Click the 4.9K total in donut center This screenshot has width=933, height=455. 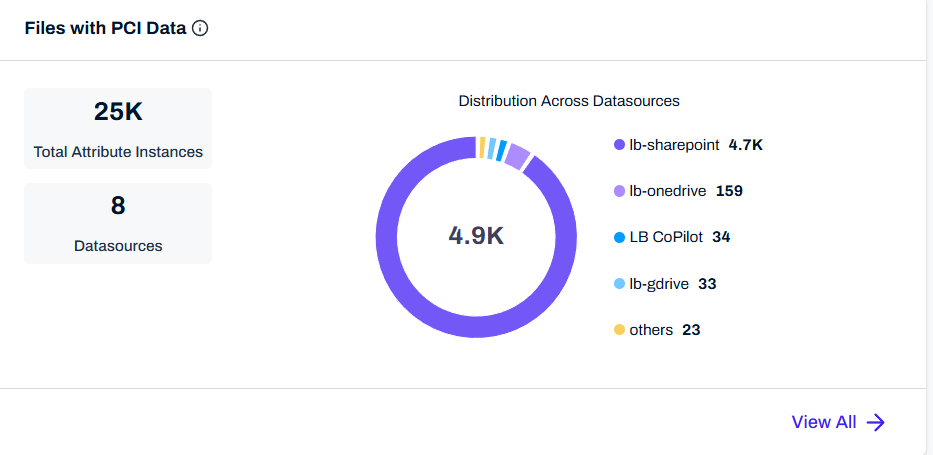pyautogui.click(x=476, y=236)
